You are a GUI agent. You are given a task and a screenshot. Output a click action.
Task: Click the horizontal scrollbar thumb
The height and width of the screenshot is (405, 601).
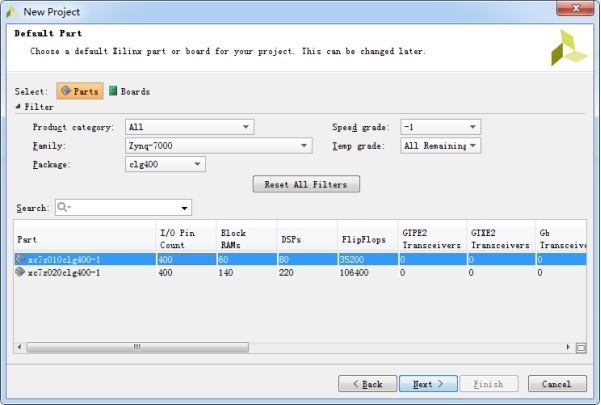[138, 347]
